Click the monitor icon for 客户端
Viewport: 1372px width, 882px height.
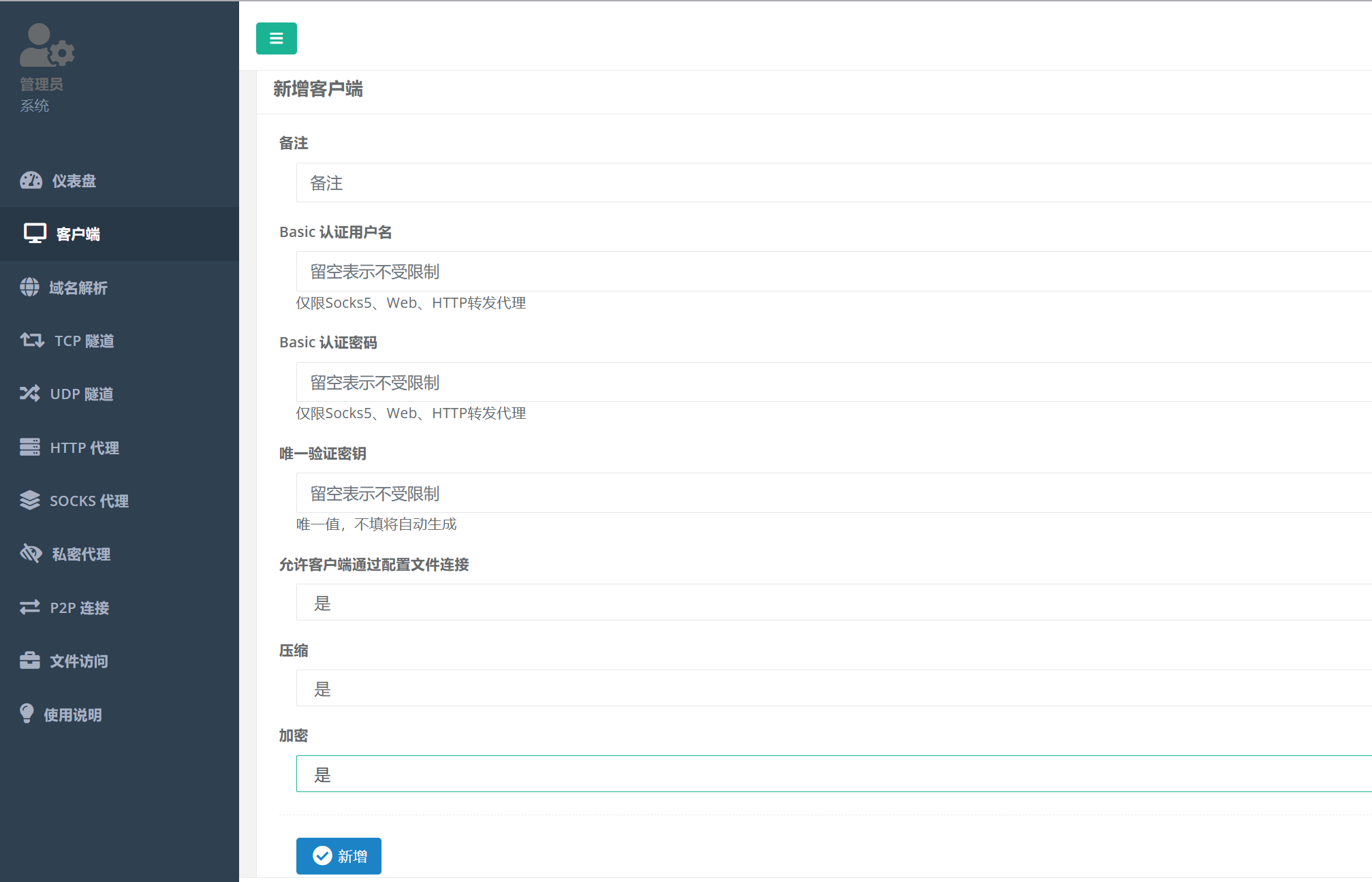pyautogui.click(x=35, y=234)
